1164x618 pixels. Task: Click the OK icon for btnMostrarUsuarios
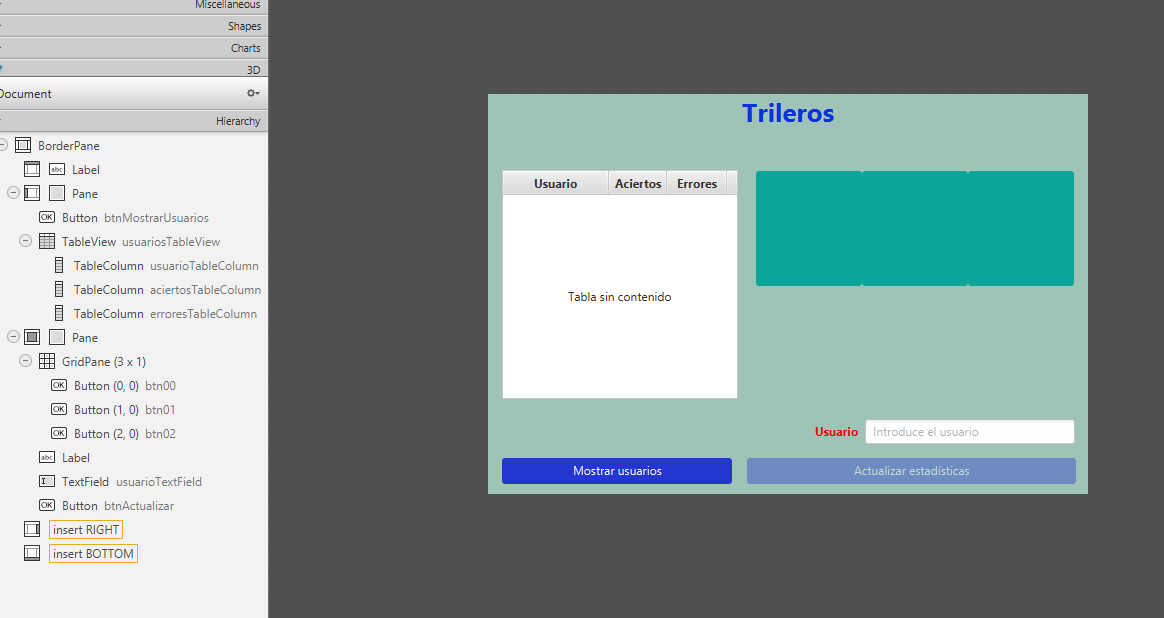(47, 217)
